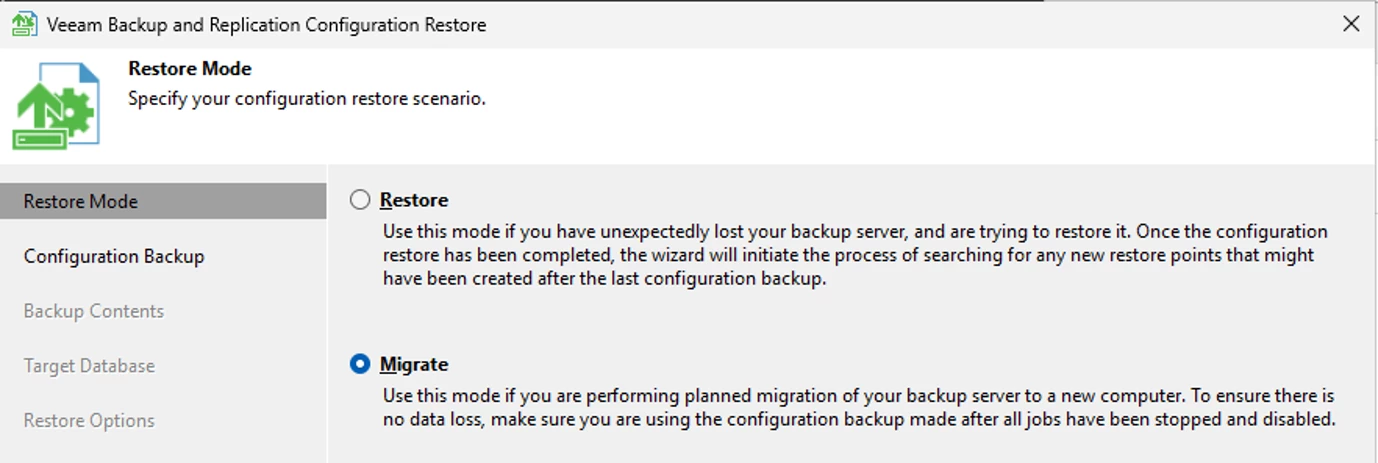1378x463 pixels.
Task: Open the Restore Options step
Action: [163, 421]
